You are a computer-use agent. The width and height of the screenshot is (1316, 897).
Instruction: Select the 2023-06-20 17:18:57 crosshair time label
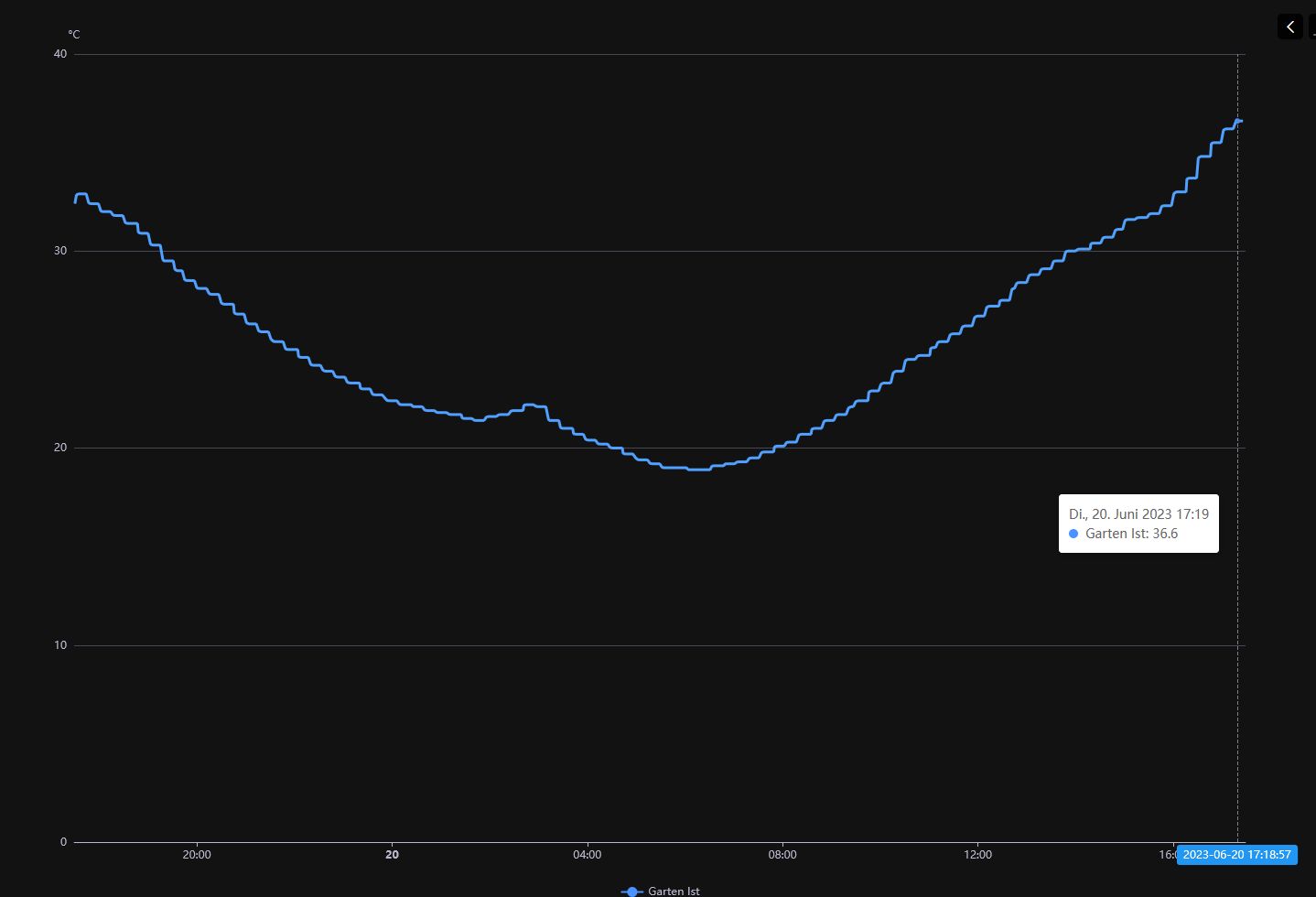coord(1236,855)
